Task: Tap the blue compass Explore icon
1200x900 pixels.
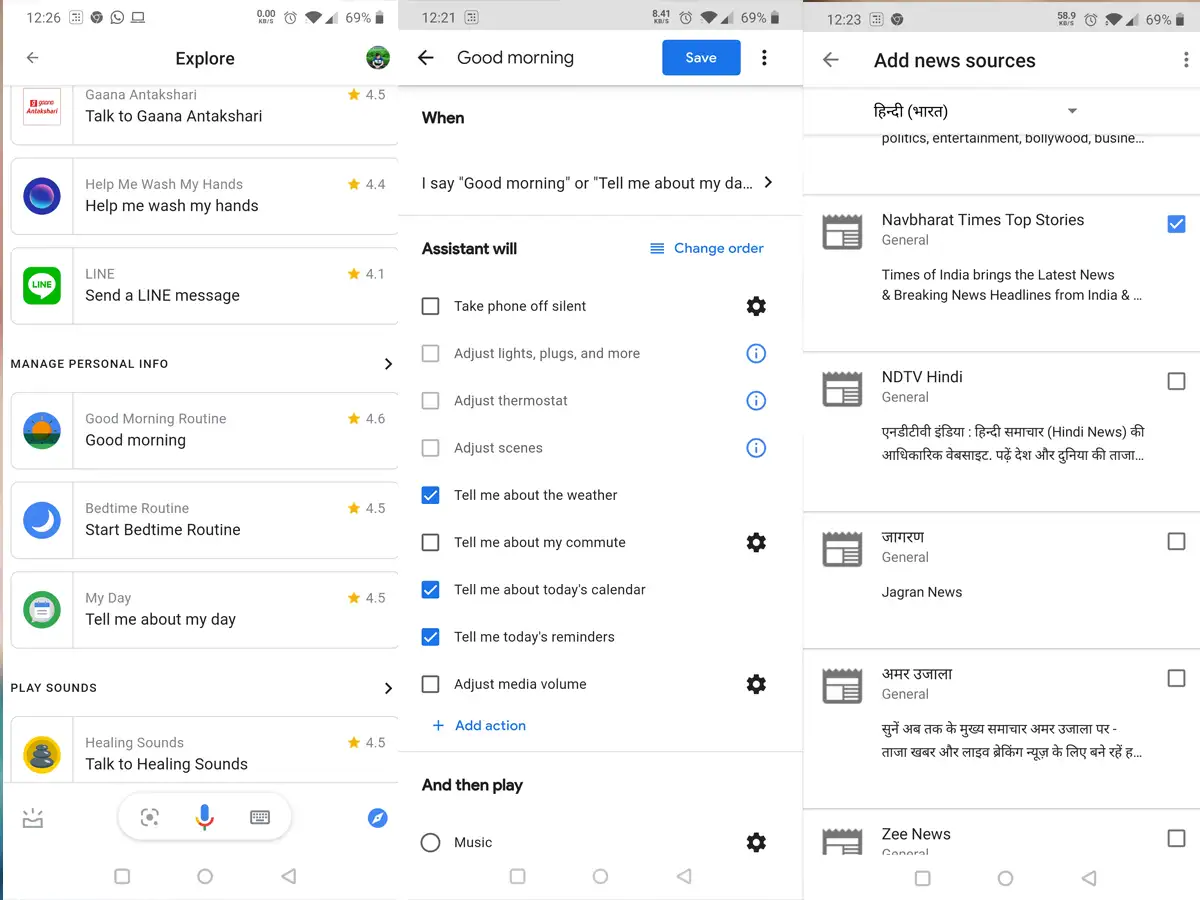Action: tap(377, 818)
